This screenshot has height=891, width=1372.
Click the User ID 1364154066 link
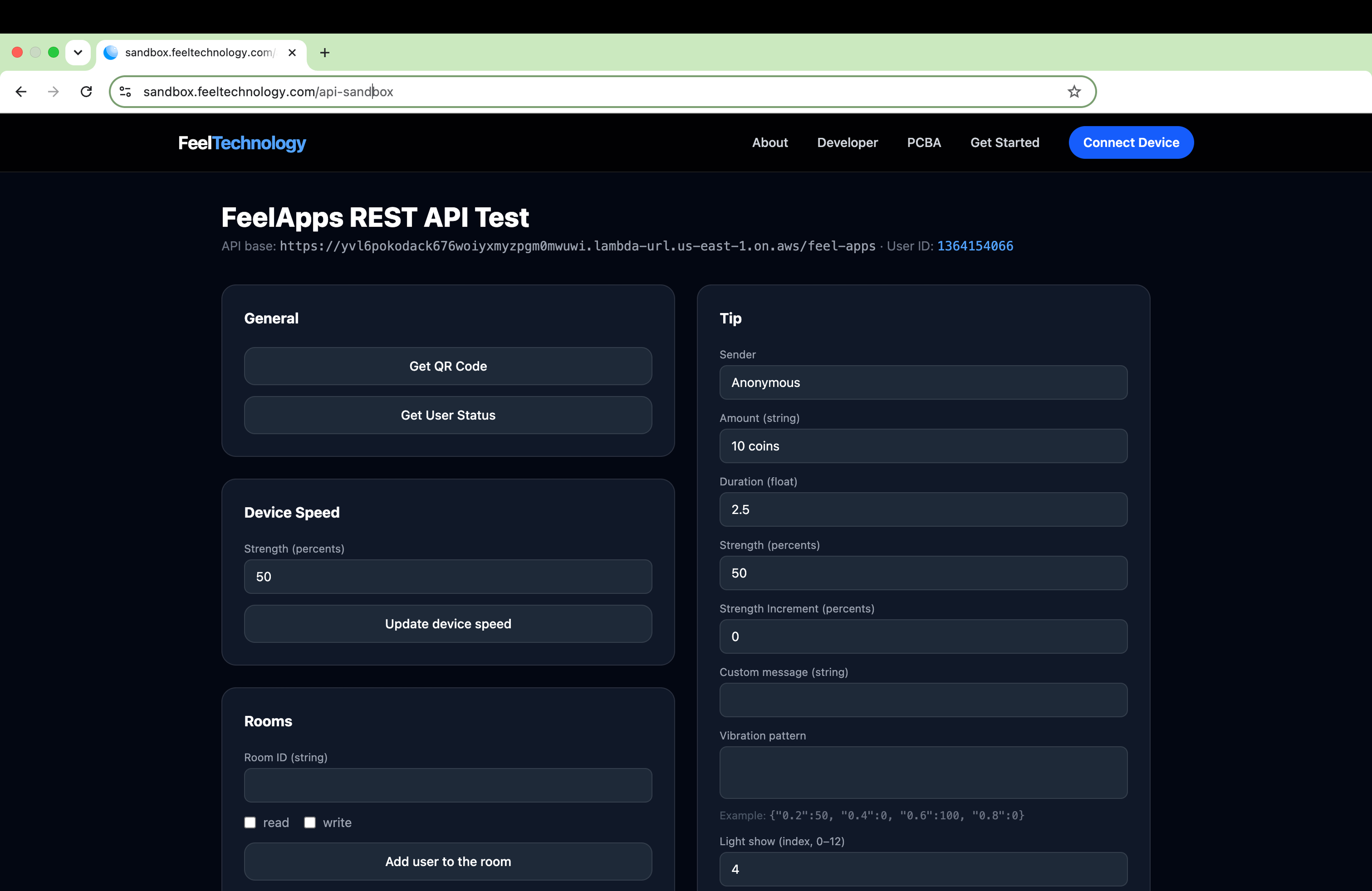pos(975,246)
